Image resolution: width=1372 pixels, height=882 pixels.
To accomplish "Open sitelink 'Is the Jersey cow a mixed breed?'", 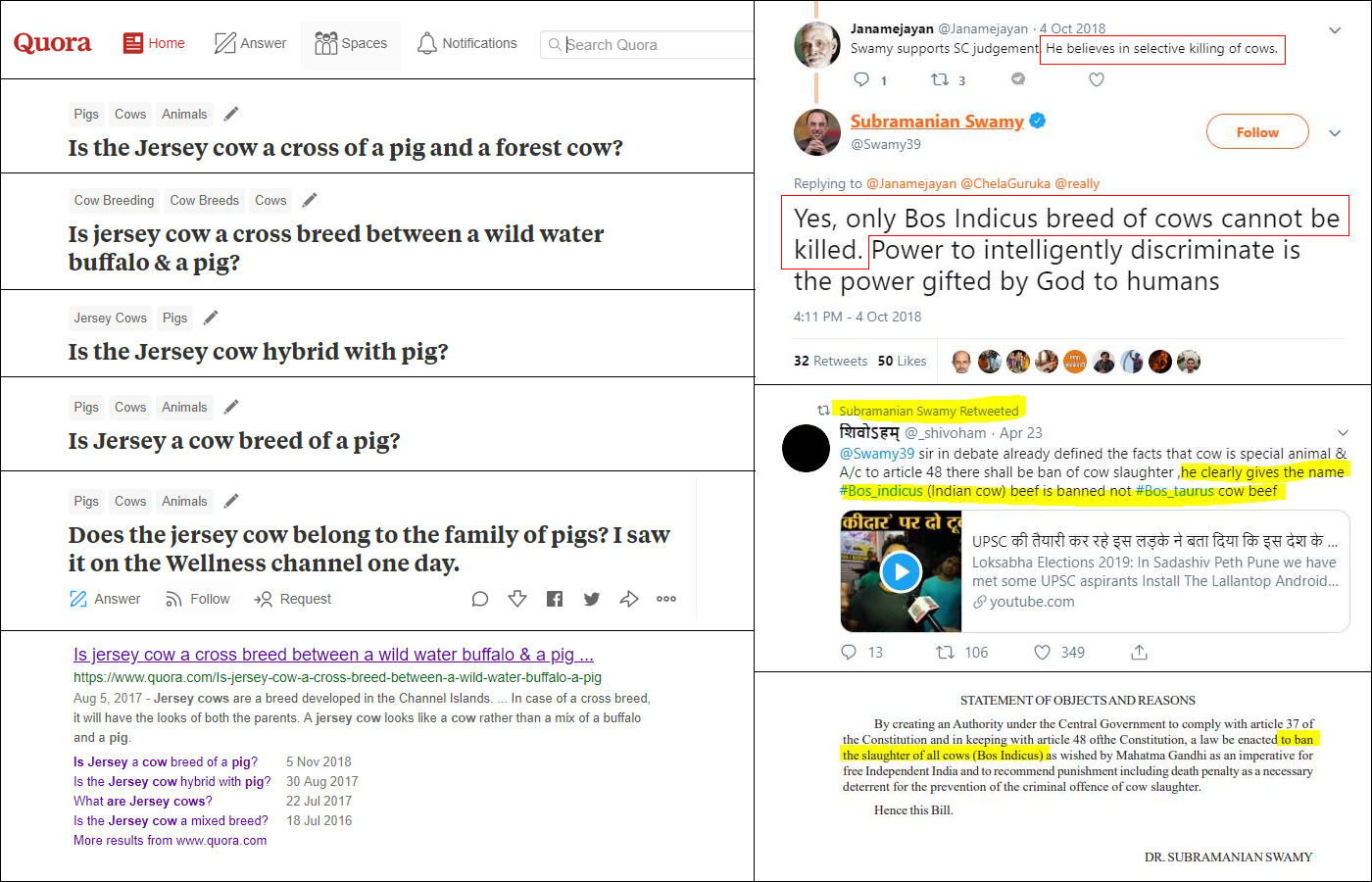I will [171, 820].
